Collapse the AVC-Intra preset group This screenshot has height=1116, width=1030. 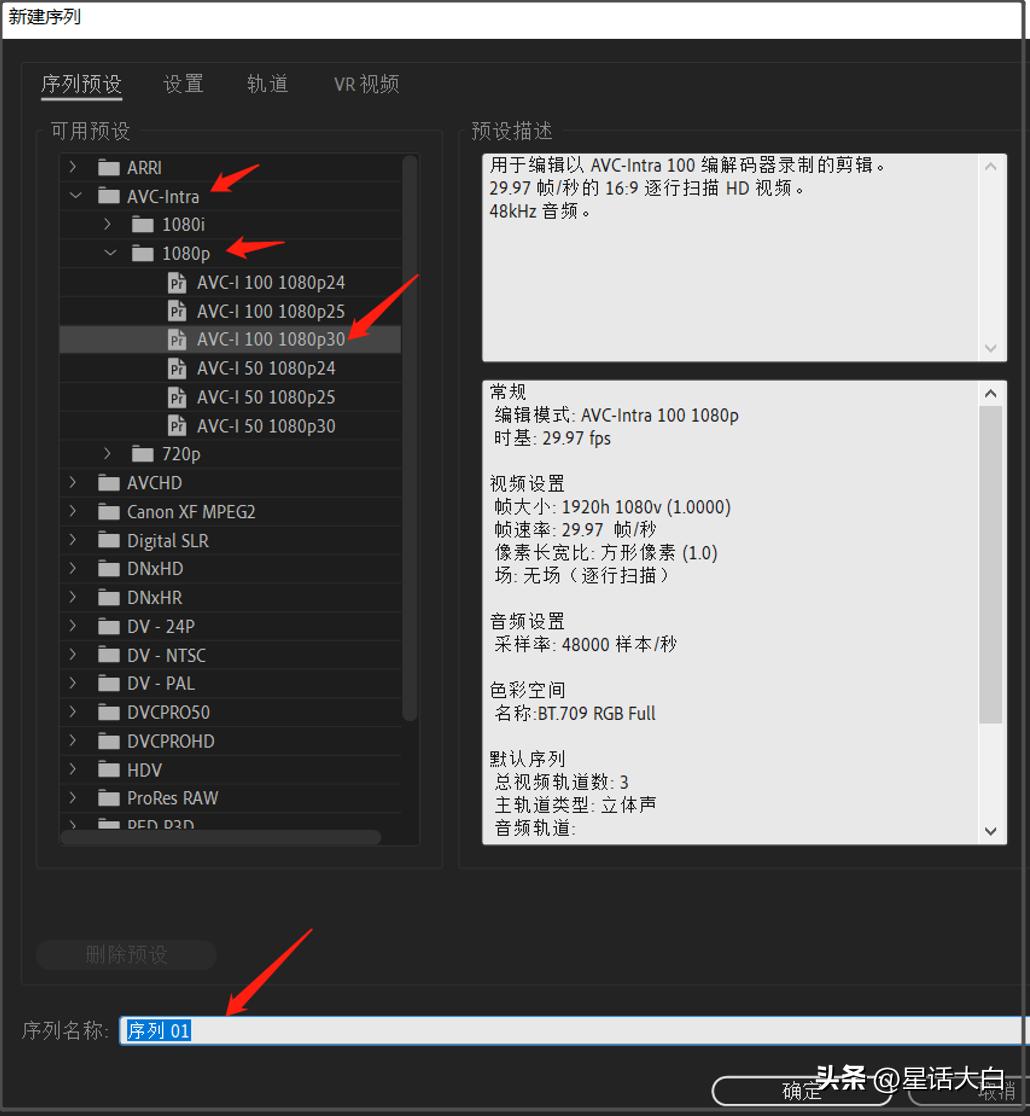[76, 195]
